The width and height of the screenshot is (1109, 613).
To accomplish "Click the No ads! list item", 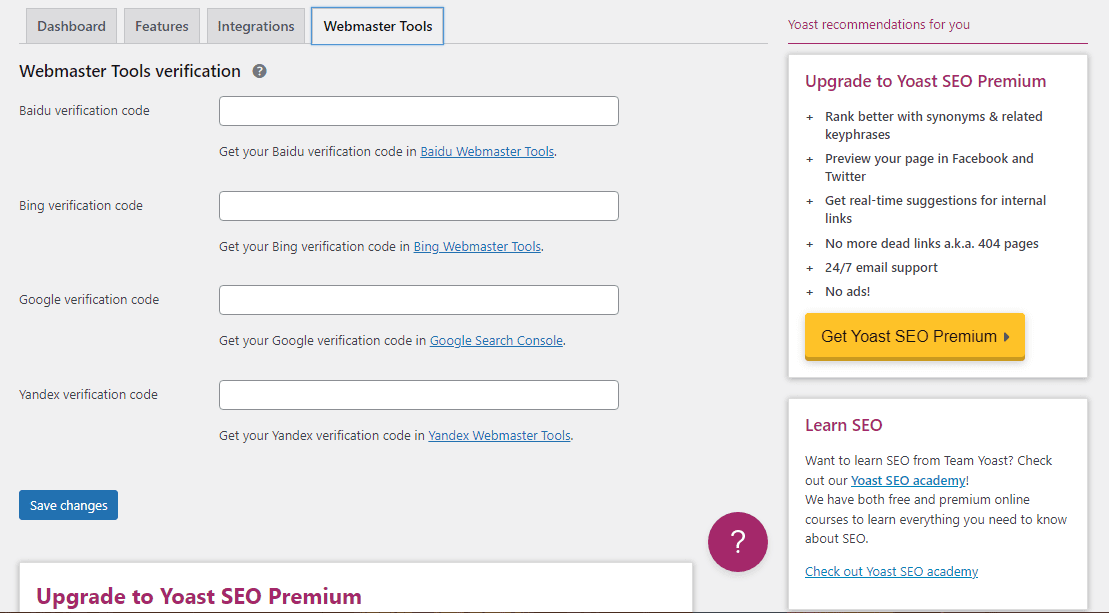I will tap(847, 291).
